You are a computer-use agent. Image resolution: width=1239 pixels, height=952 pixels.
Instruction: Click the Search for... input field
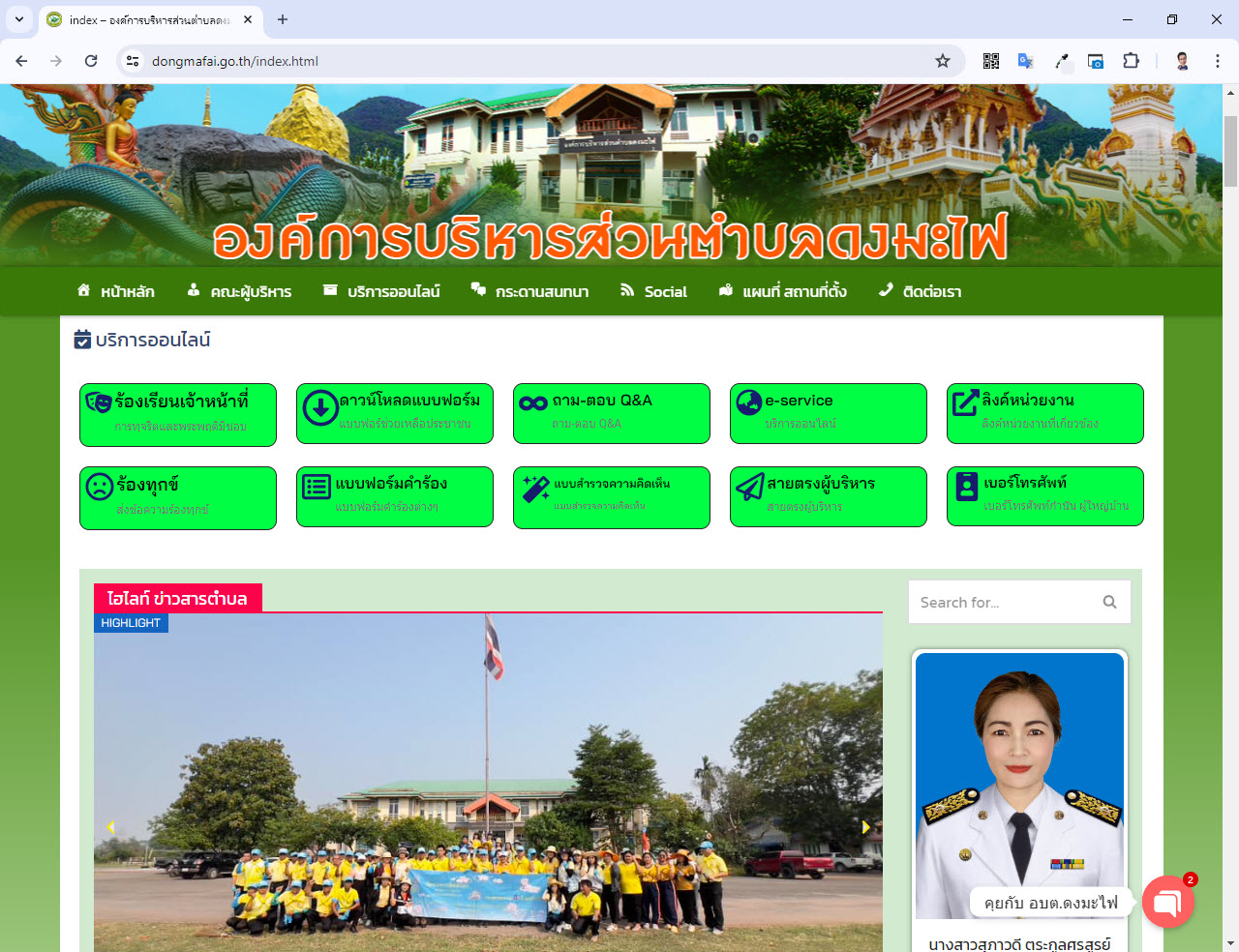tap(1003, 602)
